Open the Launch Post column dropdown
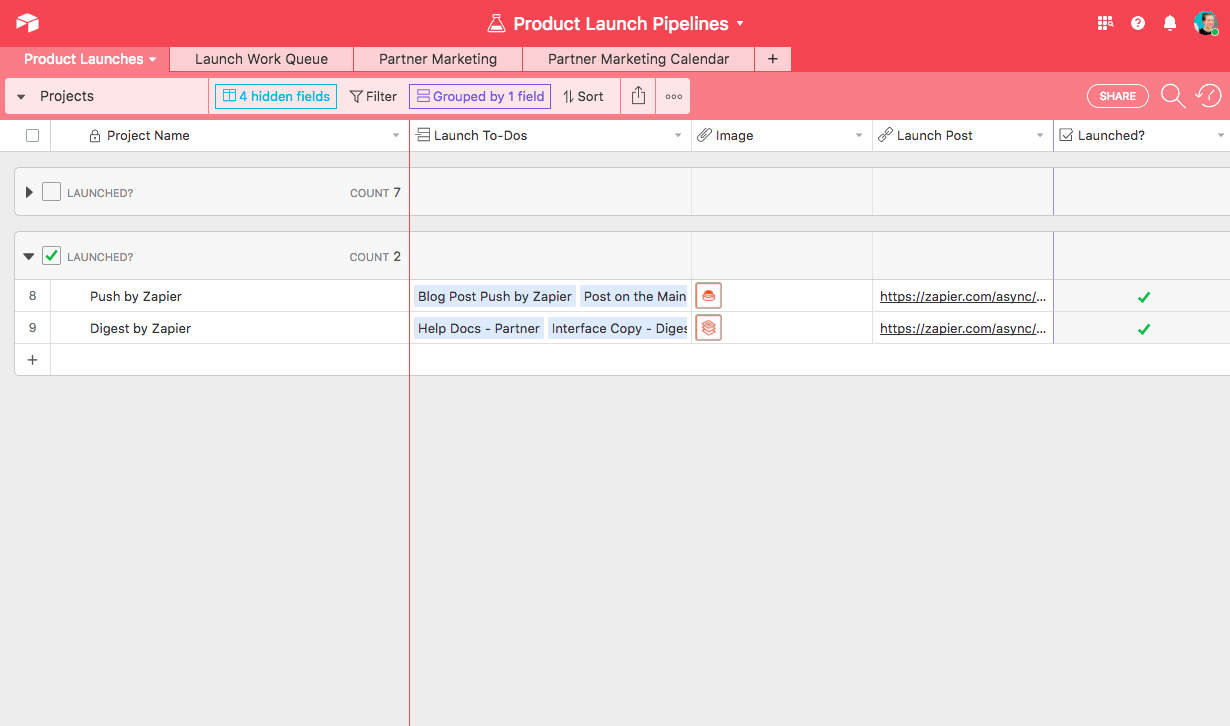The image size is (1230, 726). 1040,136
